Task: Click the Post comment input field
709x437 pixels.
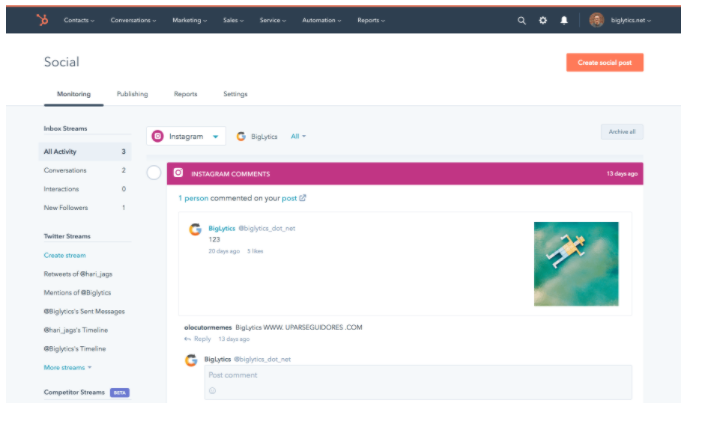Action: pyautogui.click(x=418, y=382)
